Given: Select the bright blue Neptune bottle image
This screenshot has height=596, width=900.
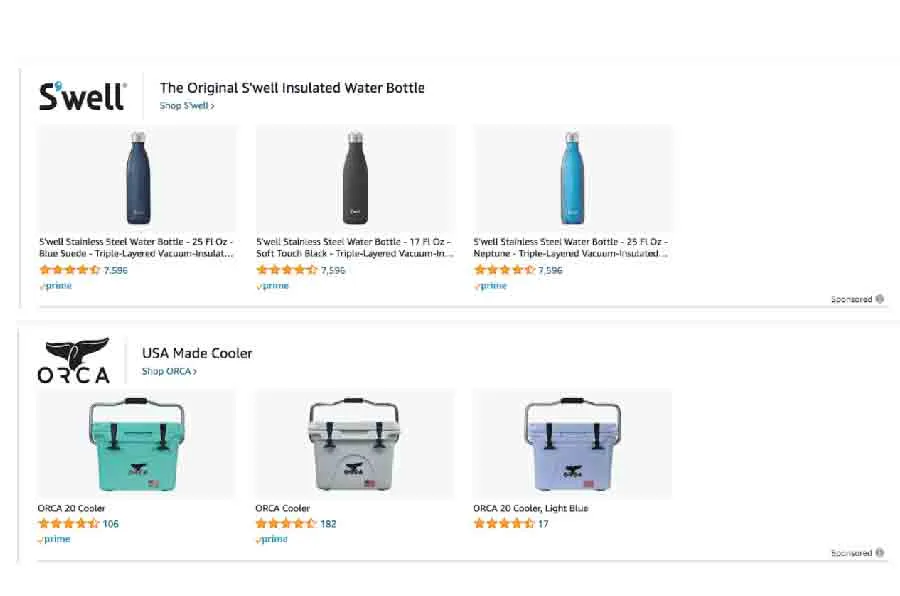Looking at the screenshot, I should (572, 178).
